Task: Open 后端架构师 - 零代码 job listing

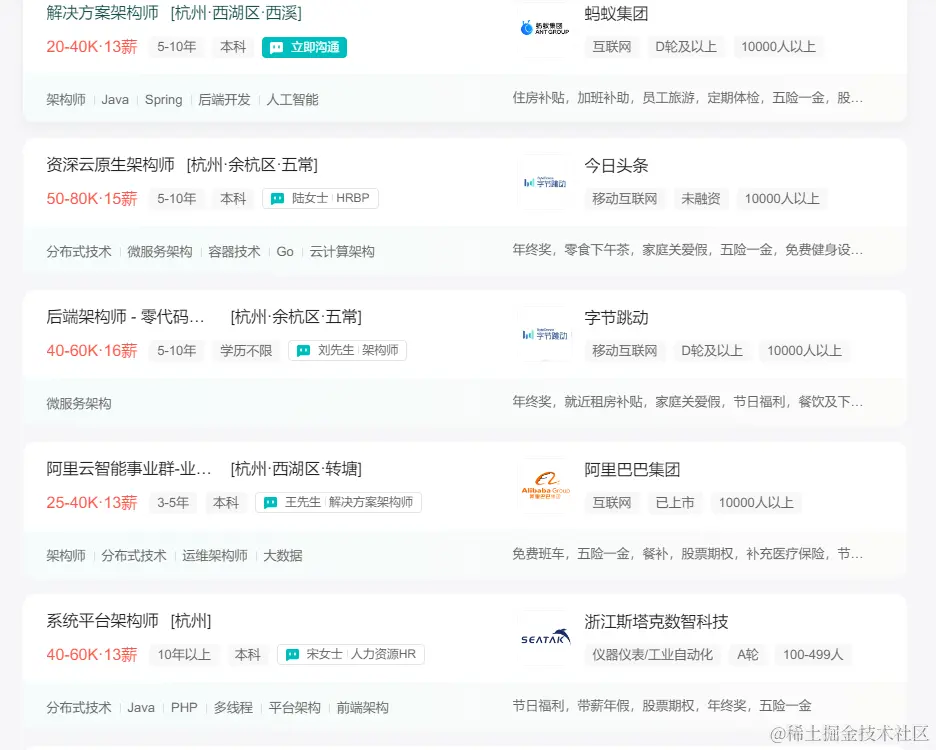Action: [x=125, y=316]
